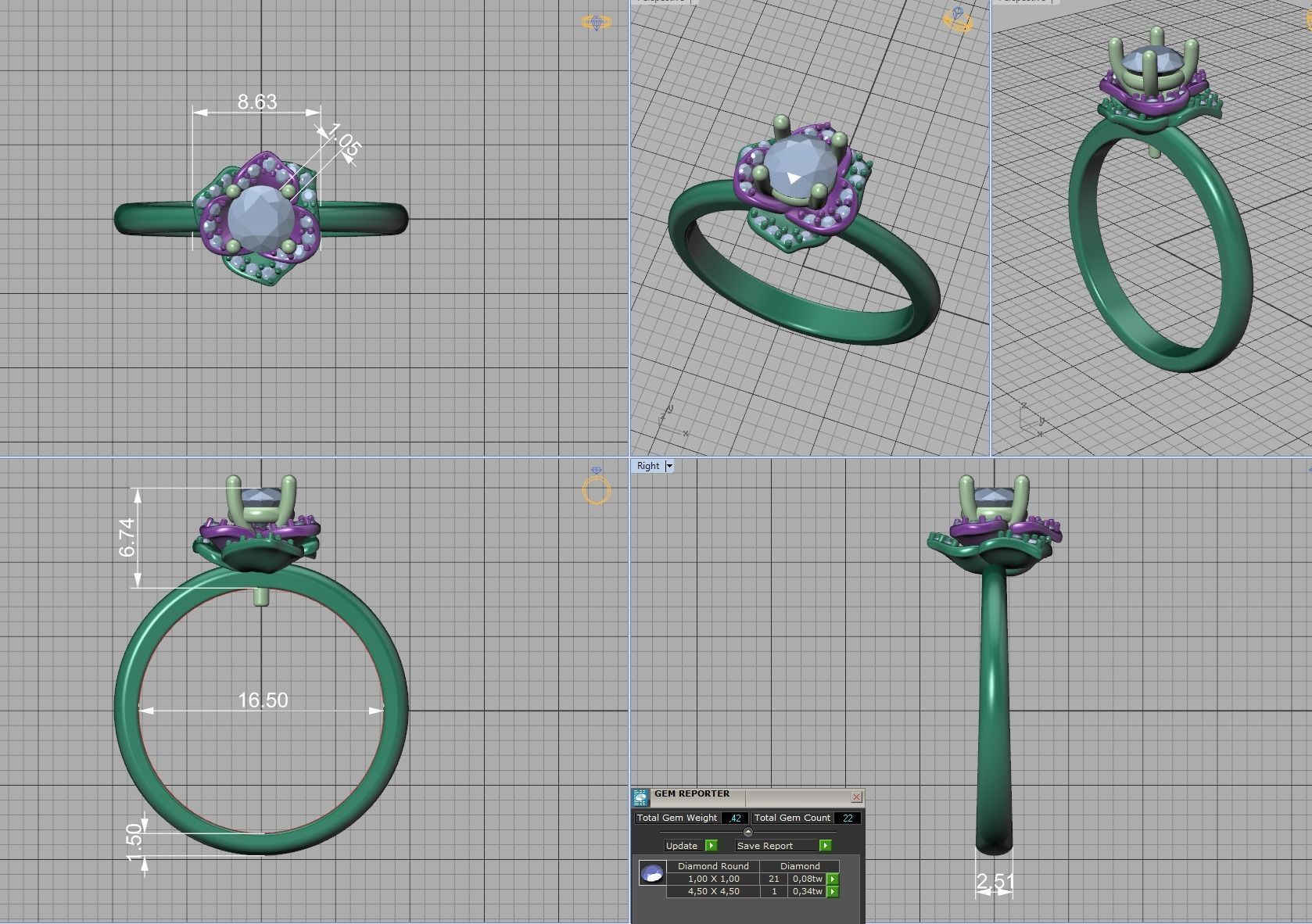Viewport: 1312px width, 924px height.
Task: Click the 1.50 shank thickness dimension
Action: pyautogui.click(x=133, y=842)
